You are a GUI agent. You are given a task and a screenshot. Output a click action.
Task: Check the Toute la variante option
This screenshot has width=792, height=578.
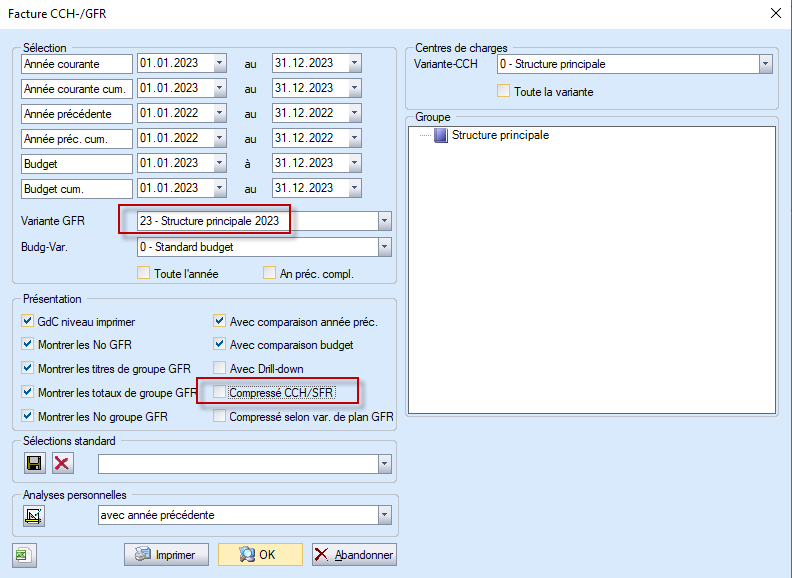[x=505, y=92]
